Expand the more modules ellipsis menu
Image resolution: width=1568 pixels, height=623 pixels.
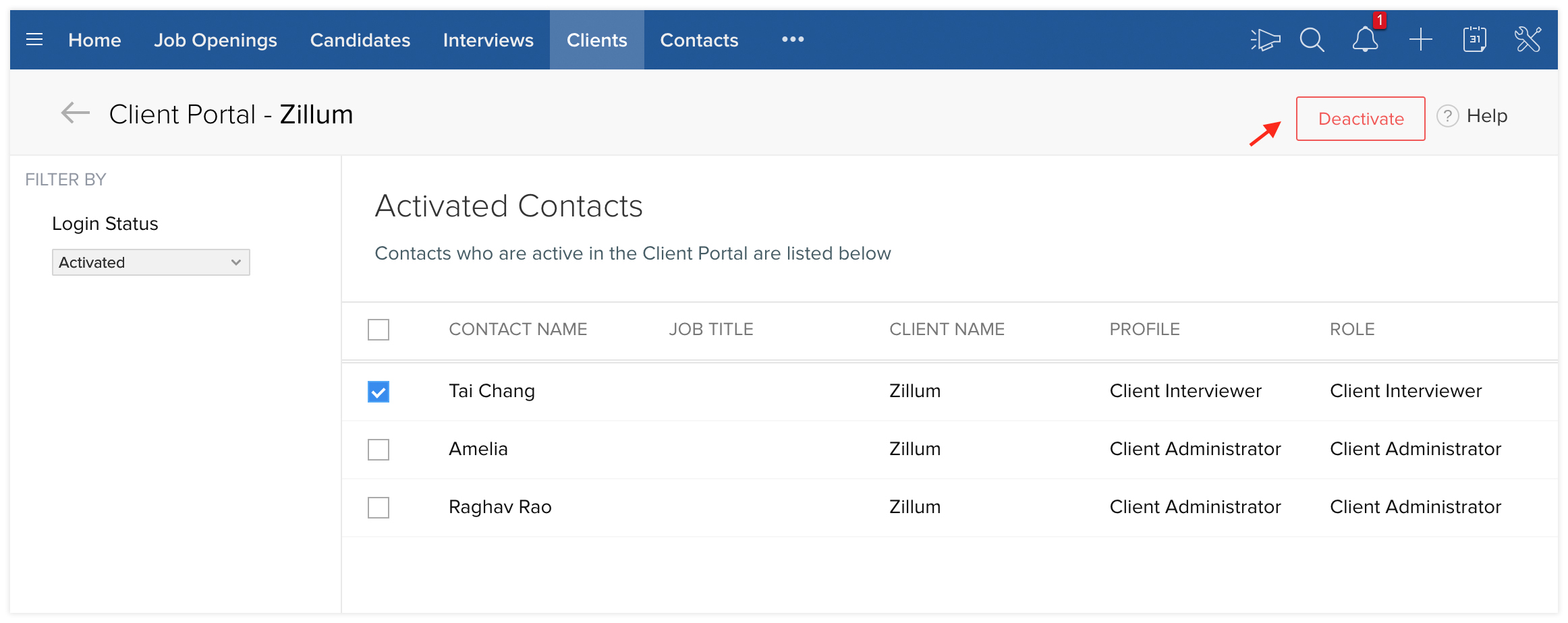(792, 40)
